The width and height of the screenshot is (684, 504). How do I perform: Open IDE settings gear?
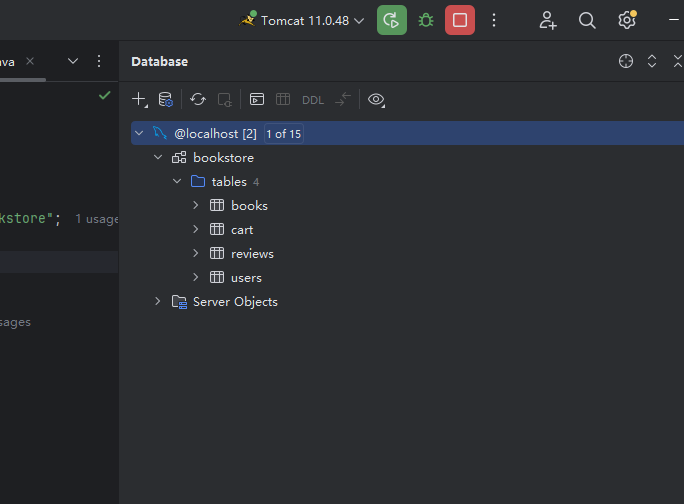click(627, 20)
